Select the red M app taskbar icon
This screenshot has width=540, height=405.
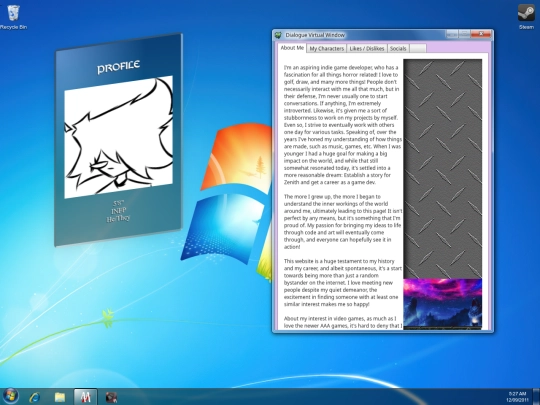(x=85, y=397)
